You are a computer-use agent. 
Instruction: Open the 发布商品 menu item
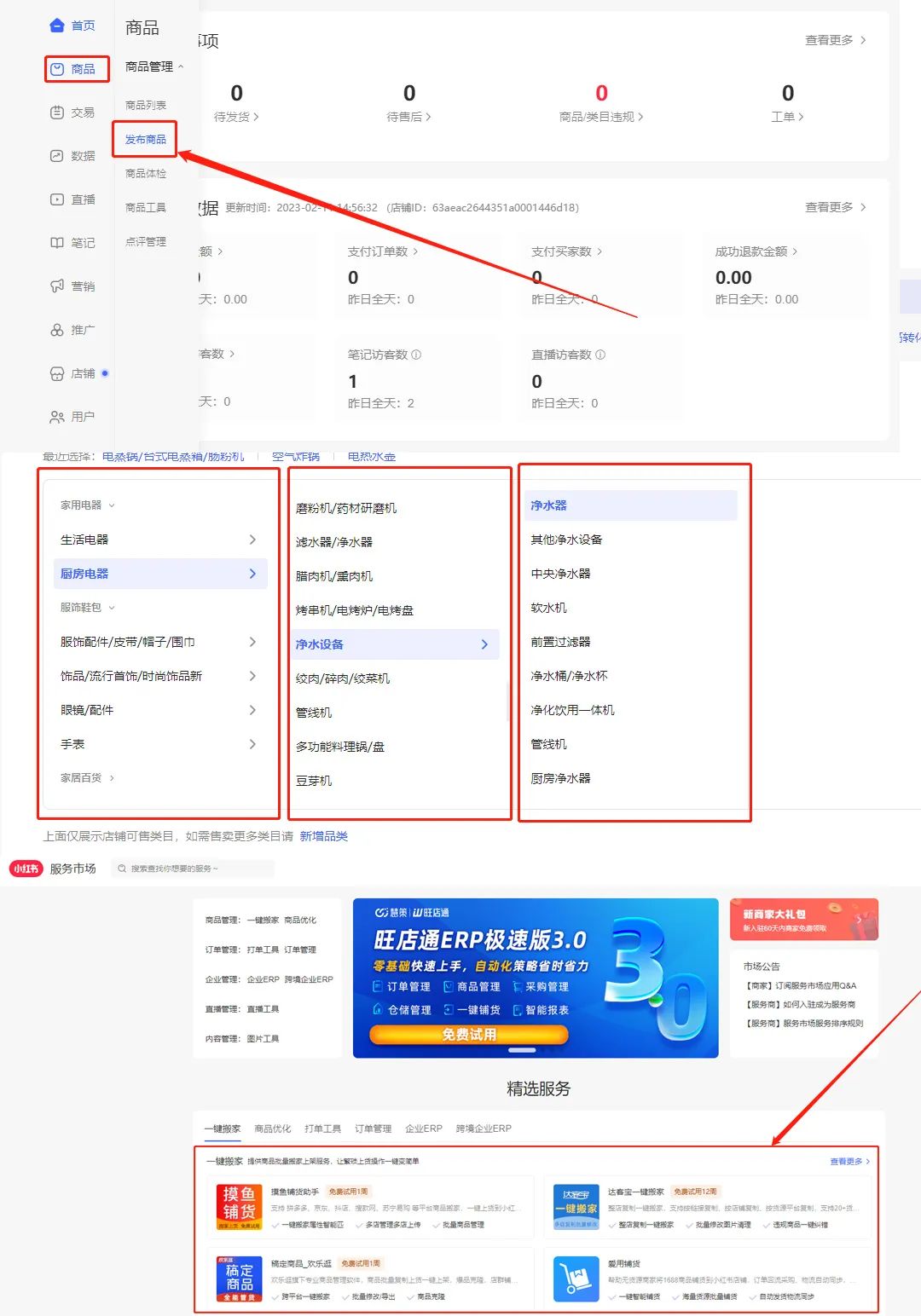pyautogui.click(x=145, y=138)
